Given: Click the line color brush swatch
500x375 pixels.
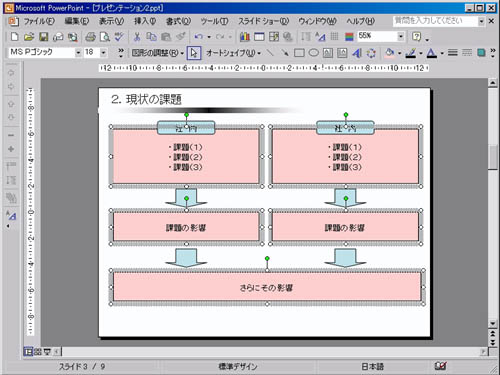Looking at the screenshot, I should (x=411, y=53).
